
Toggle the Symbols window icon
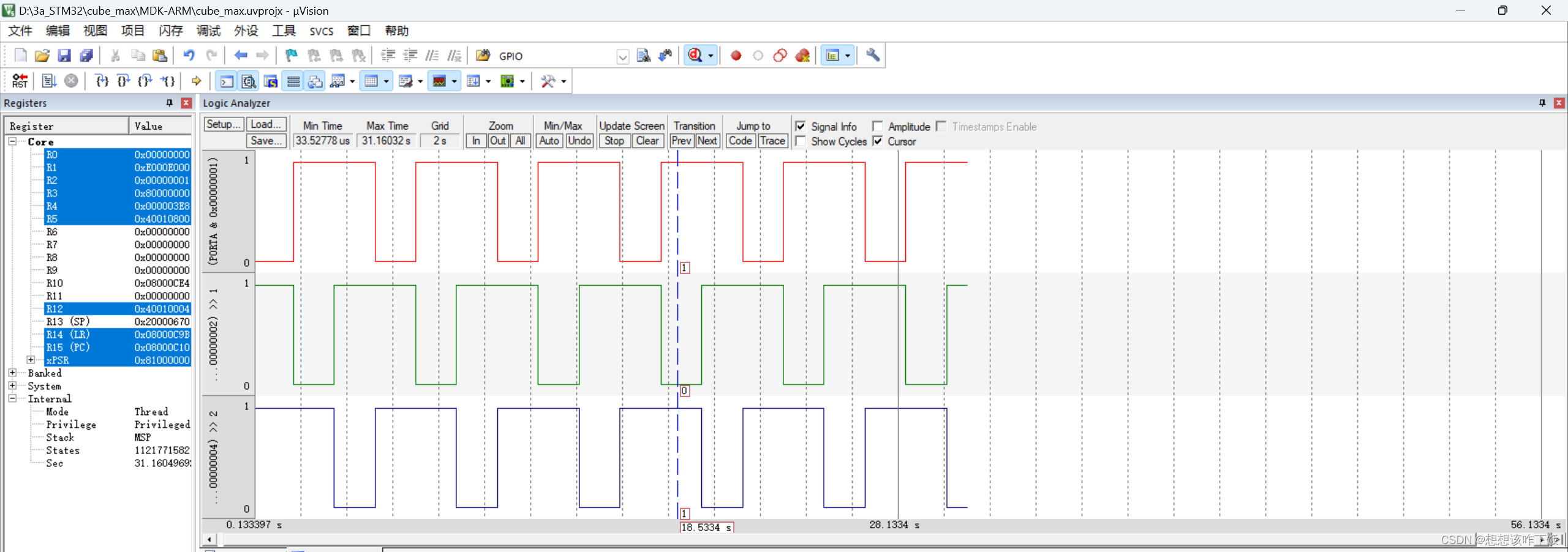click(x=271, y=81)
